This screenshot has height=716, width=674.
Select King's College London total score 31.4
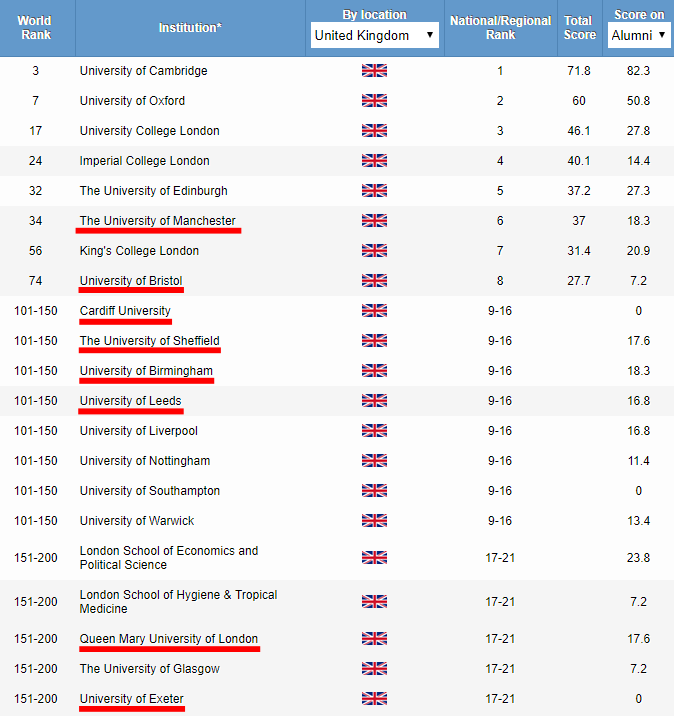(x=579, y=251)
